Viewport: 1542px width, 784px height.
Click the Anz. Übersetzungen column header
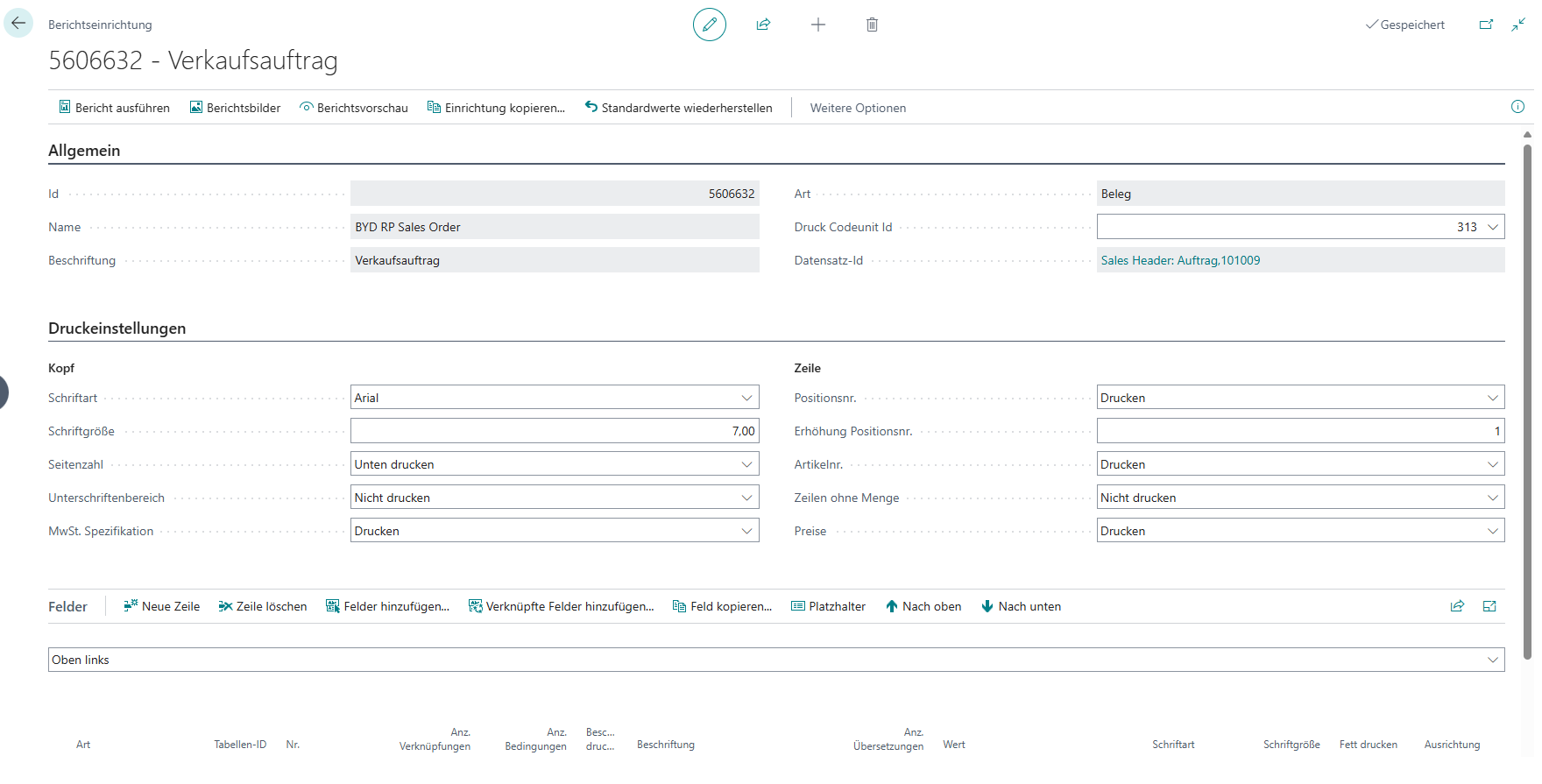coord(888,739)
